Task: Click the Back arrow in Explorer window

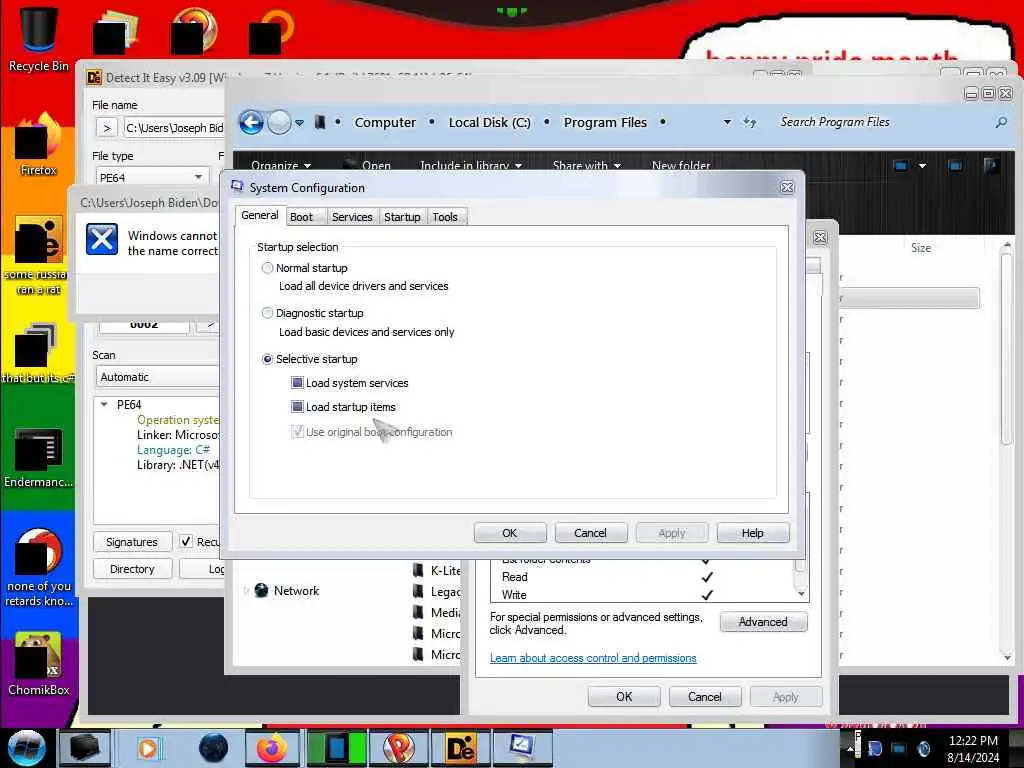Action: tap(251, 122)
